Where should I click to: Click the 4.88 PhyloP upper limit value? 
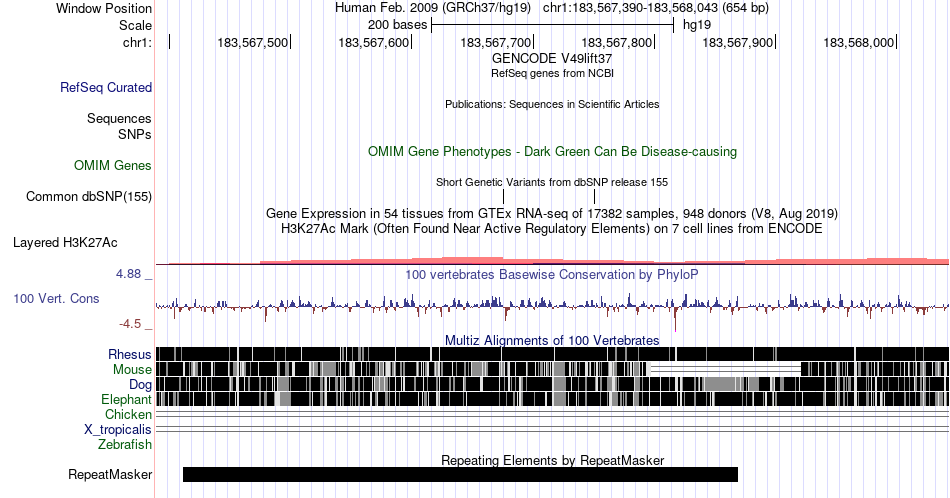pyautogui.click(x=128, y=274)
